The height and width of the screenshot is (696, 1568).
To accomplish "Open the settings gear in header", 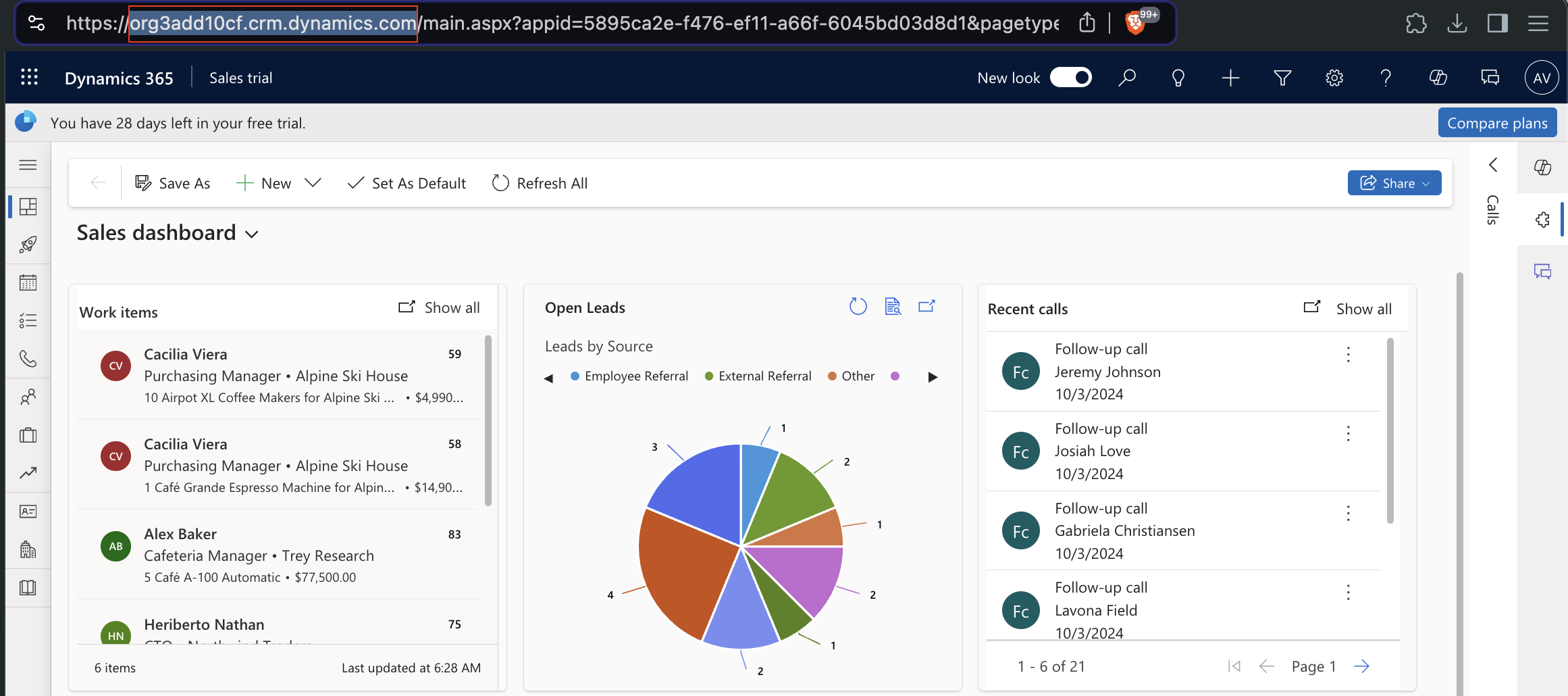I will (x=1334, y=78).
